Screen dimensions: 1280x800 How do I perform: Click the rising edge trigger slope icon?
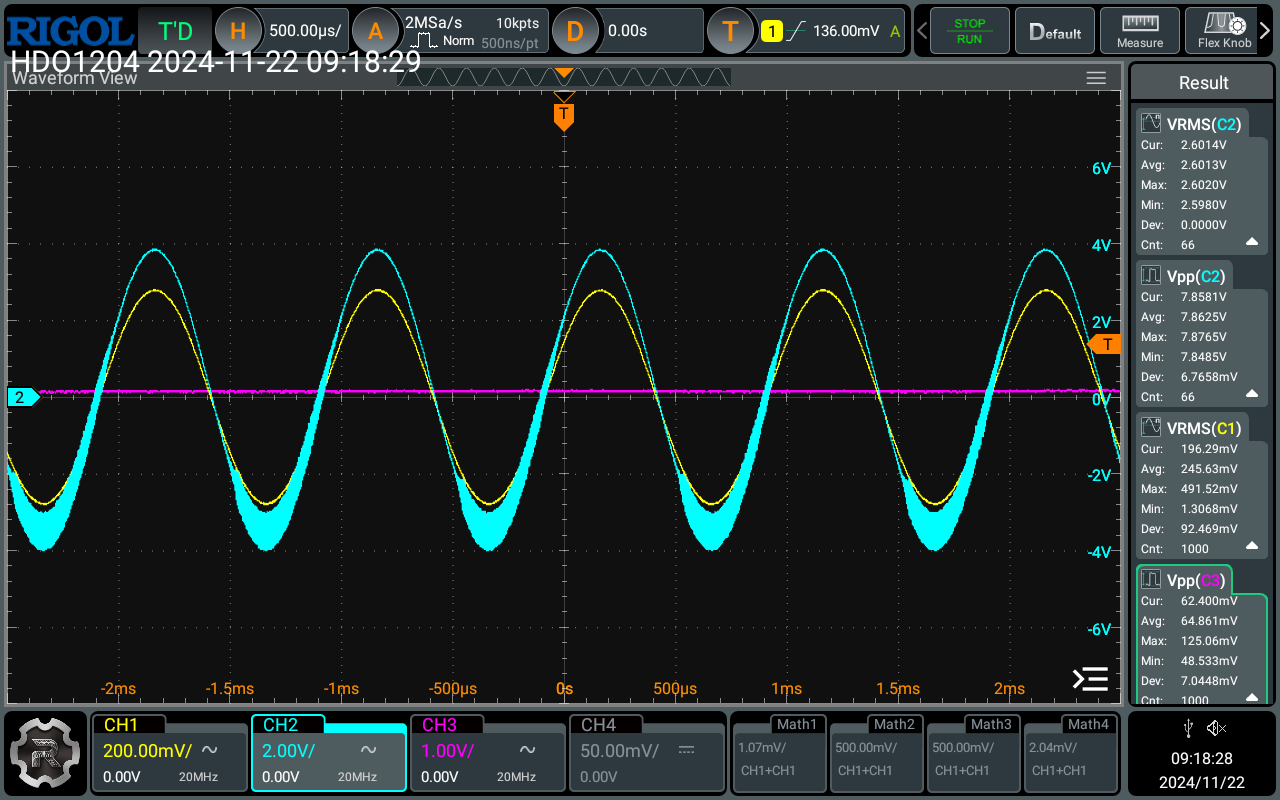[796, 31]
